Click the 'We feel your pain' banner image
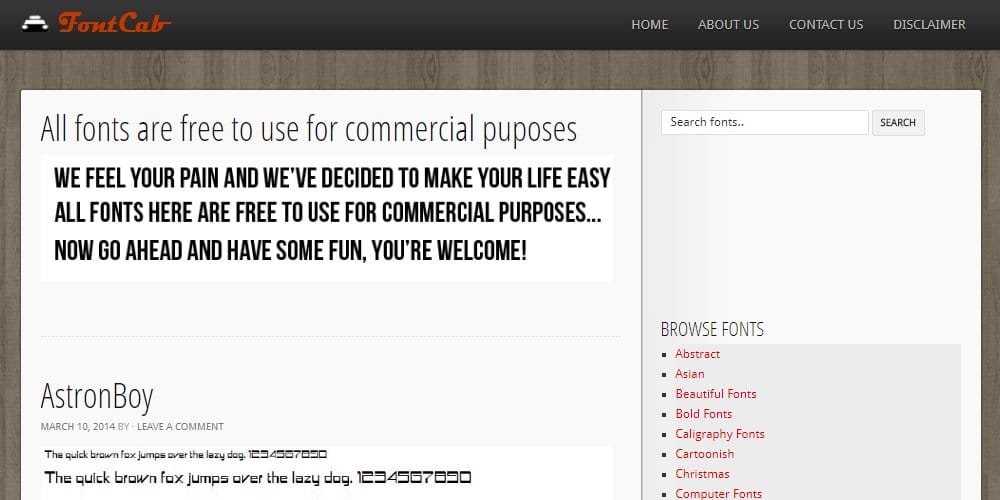Image resolution: width=1000 pixels, height=500 pixels. (x=327, y=218)
